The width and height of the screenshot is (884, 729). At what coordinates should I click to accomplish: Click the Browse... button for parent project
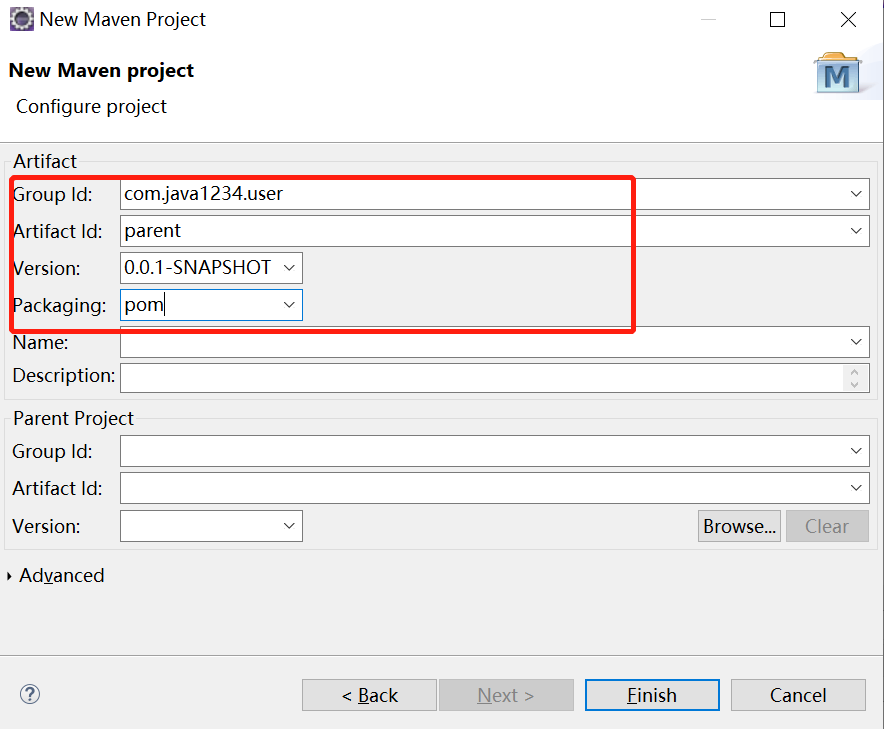(739, 526)
